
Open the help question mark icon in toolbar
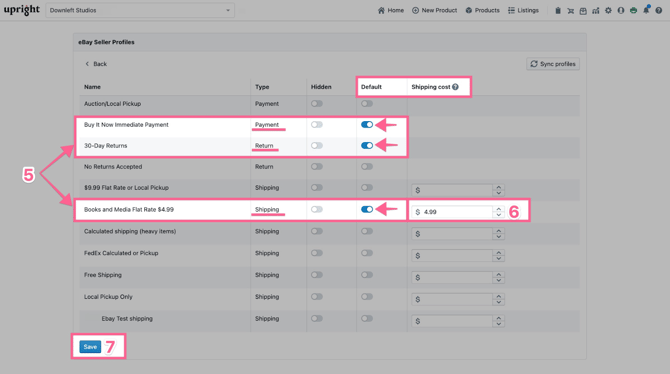coord(659,11)
